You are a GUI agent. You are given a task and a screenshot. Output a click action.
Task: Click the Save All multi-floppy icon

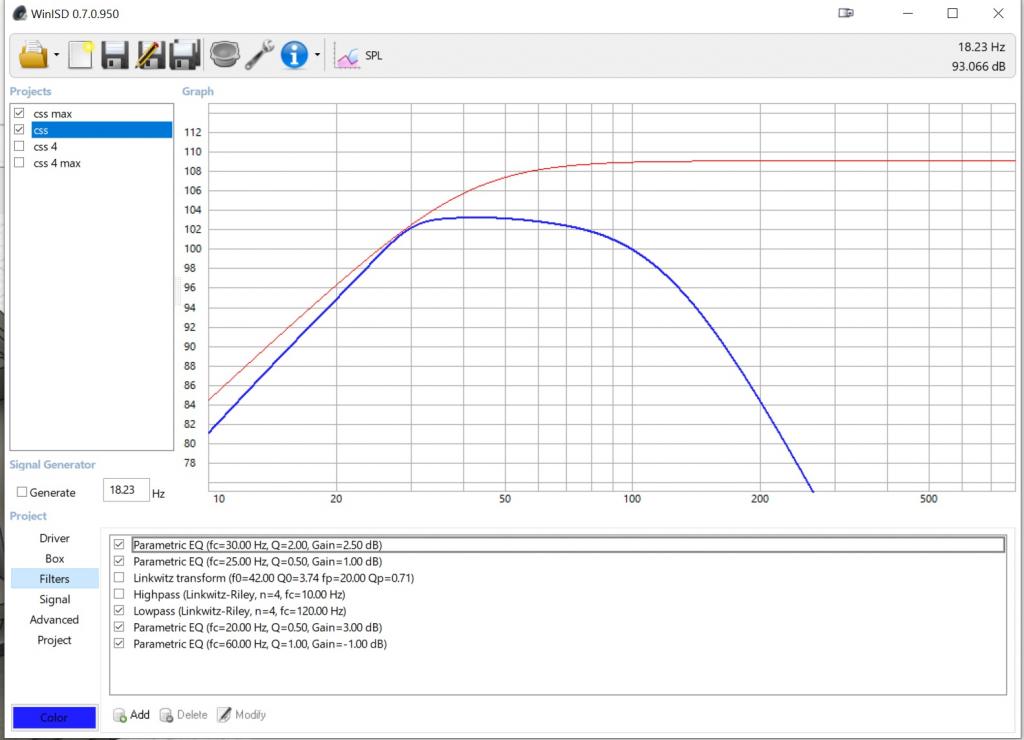tap(185, 55)
